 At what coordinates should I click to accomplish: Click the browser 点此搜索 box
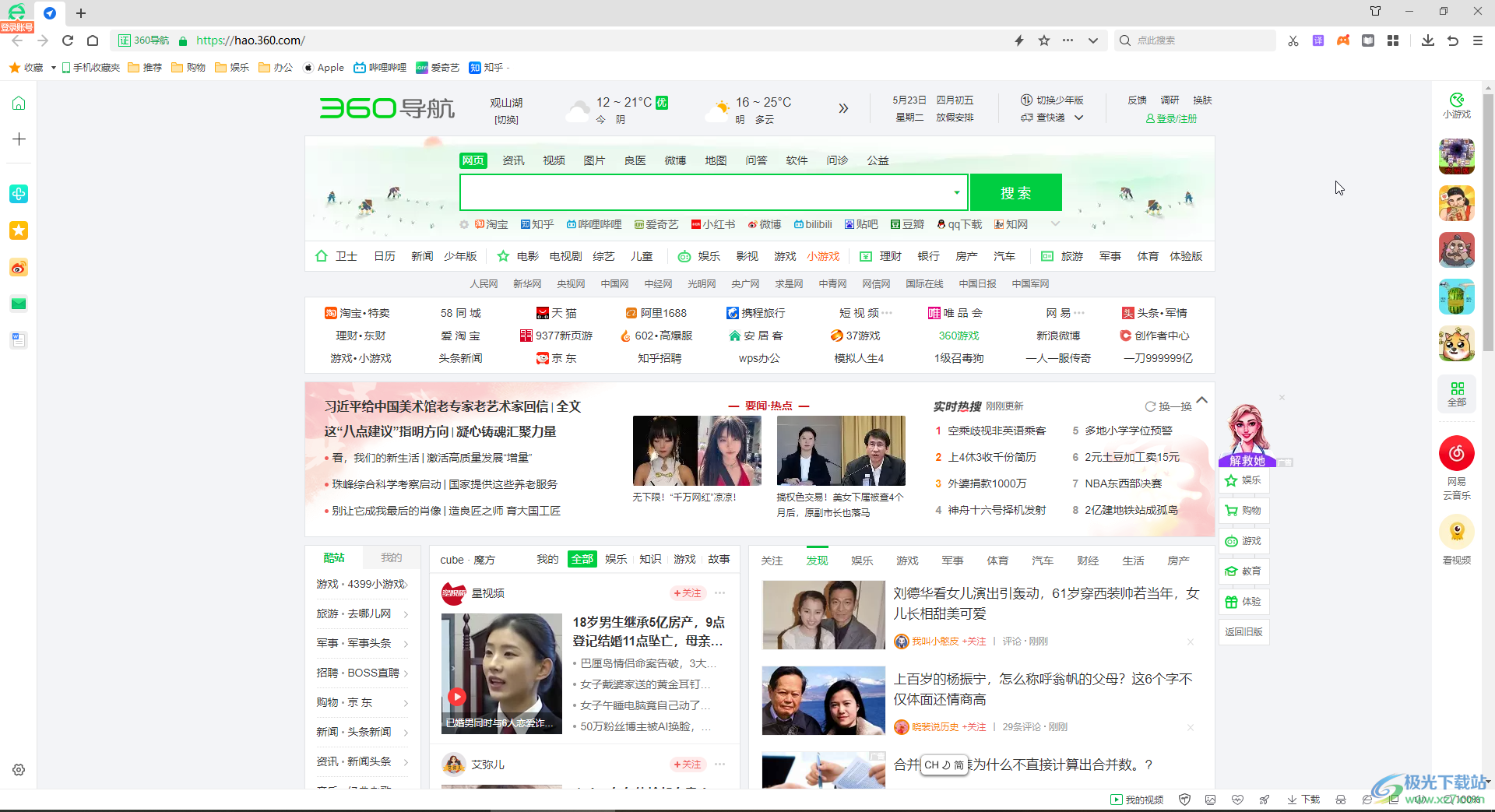(1196, 40)
